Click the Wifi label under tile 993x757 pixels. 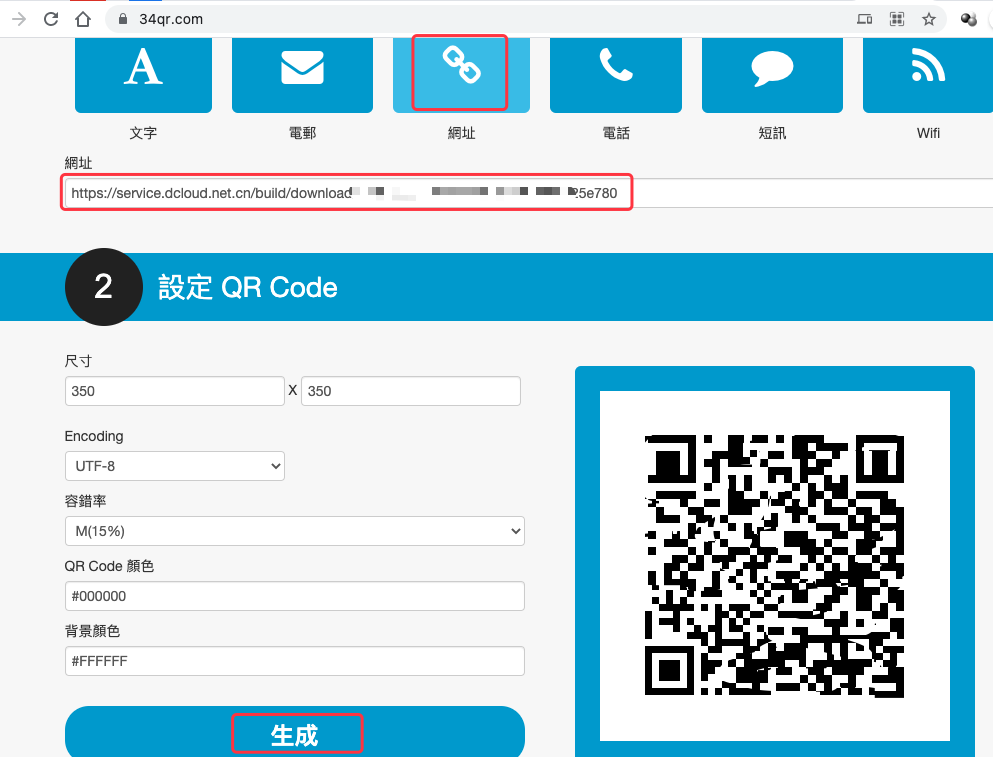(x=928, y=133)
